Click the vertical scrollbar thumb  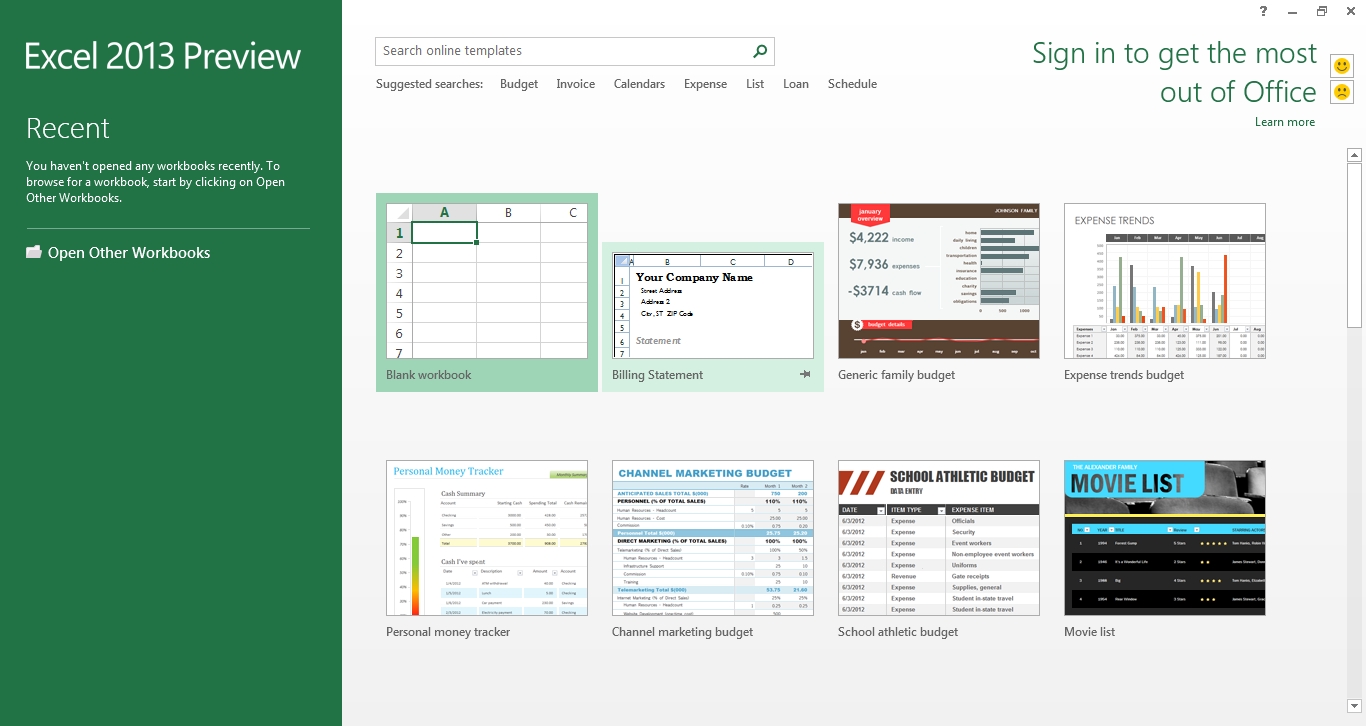(x=1355, y=245)
